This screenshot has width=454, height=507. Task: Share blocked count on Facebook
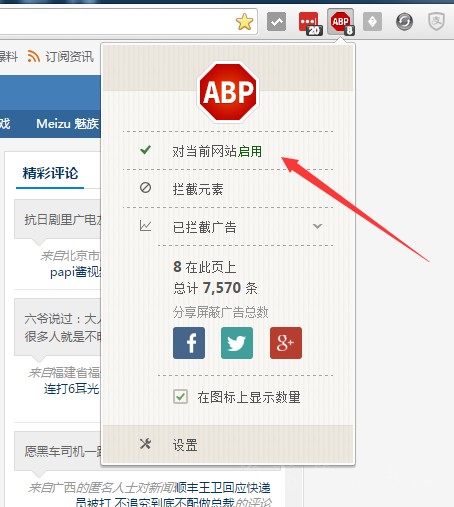point(189,343)
